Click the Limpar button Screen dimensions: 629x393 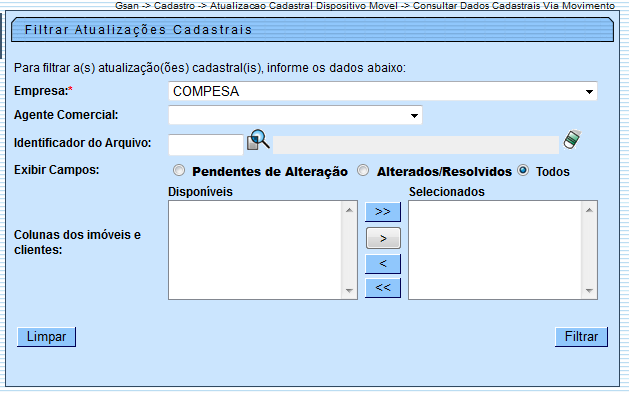coord(47,337)
